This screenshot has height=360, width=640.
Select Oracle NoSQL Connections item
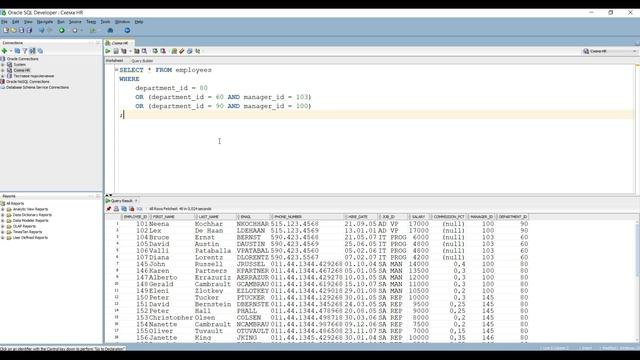(27, 82)
